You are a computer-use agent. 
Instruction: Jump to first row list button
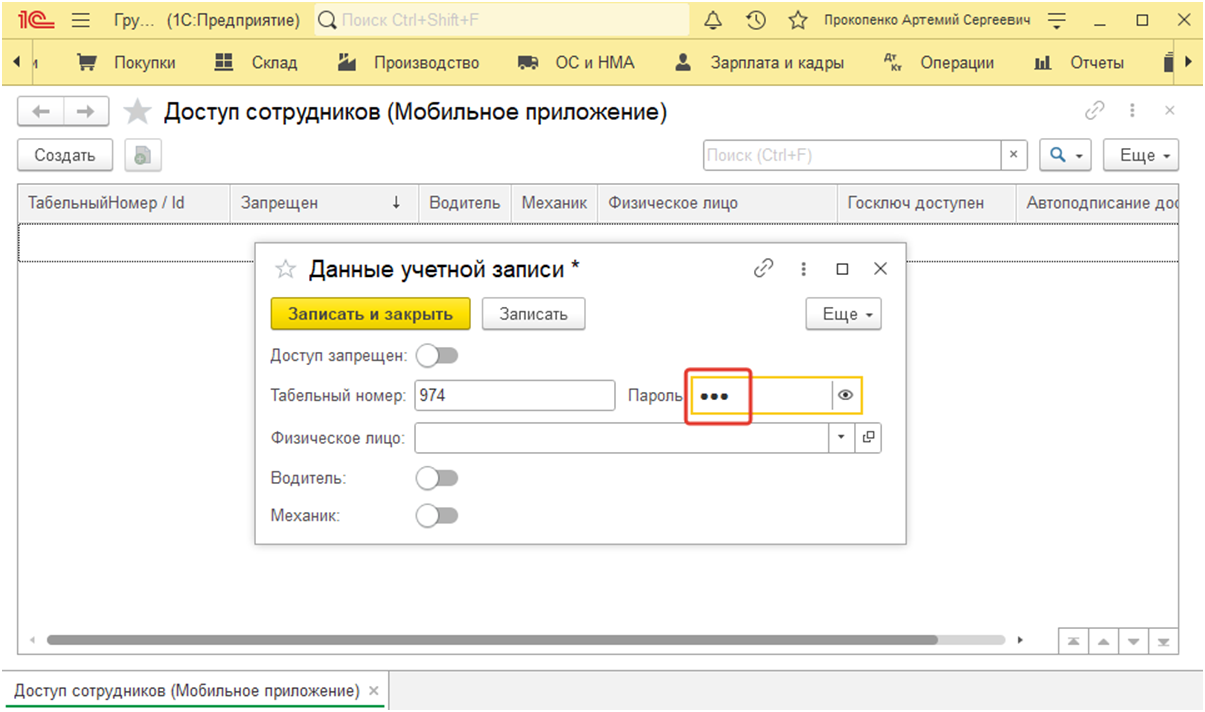(1072, 641)
